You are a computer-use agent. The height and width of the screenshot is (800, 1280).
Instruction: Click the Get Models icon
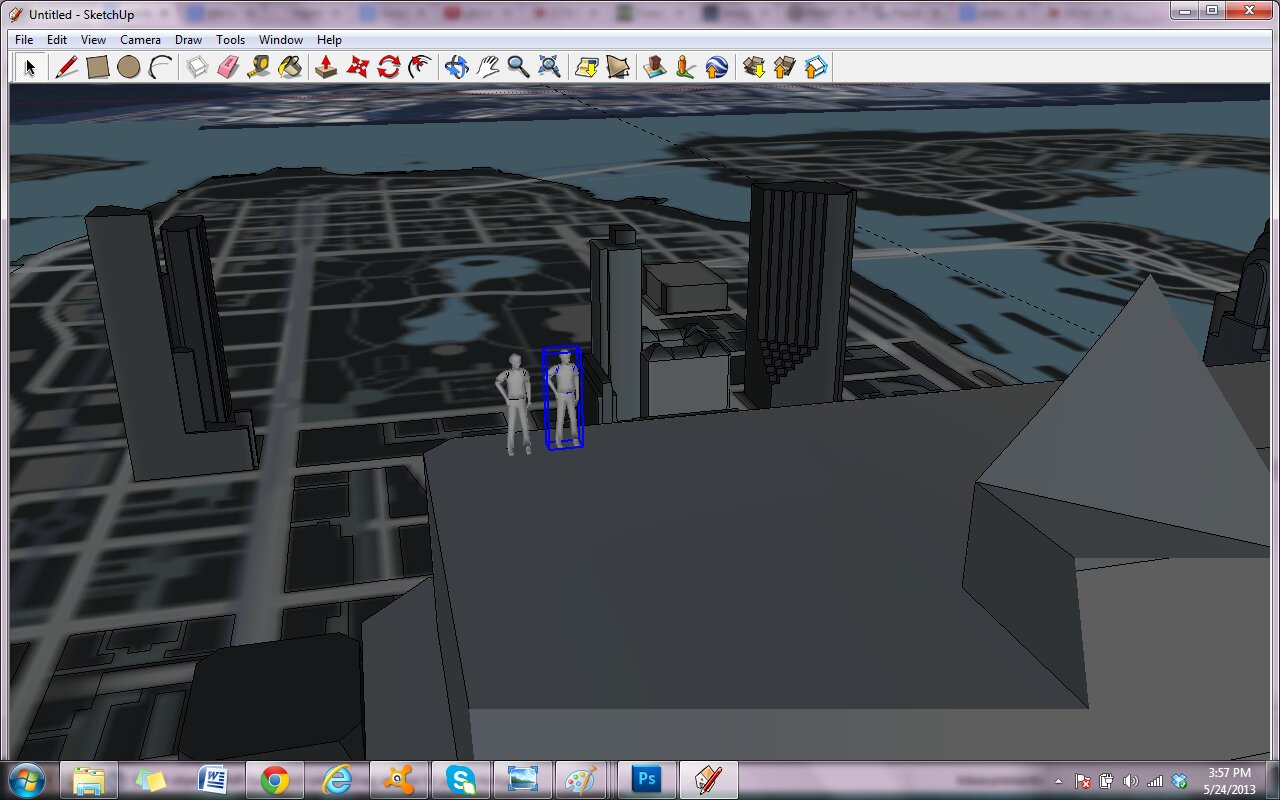pyautogui.click(x=754, y=67)
